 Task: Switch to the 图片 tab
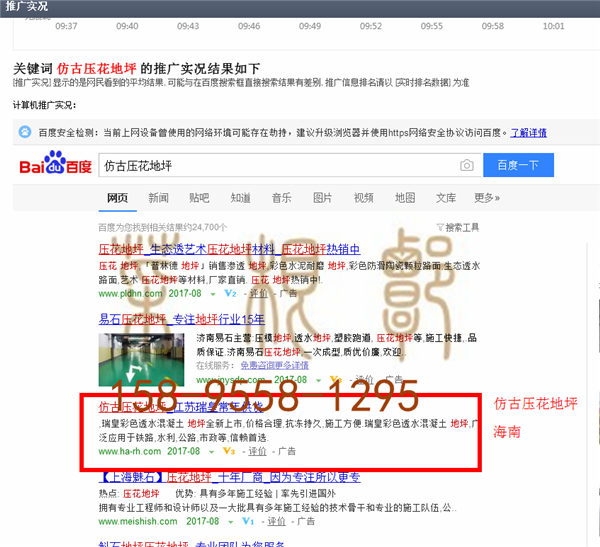pos(322,198)
